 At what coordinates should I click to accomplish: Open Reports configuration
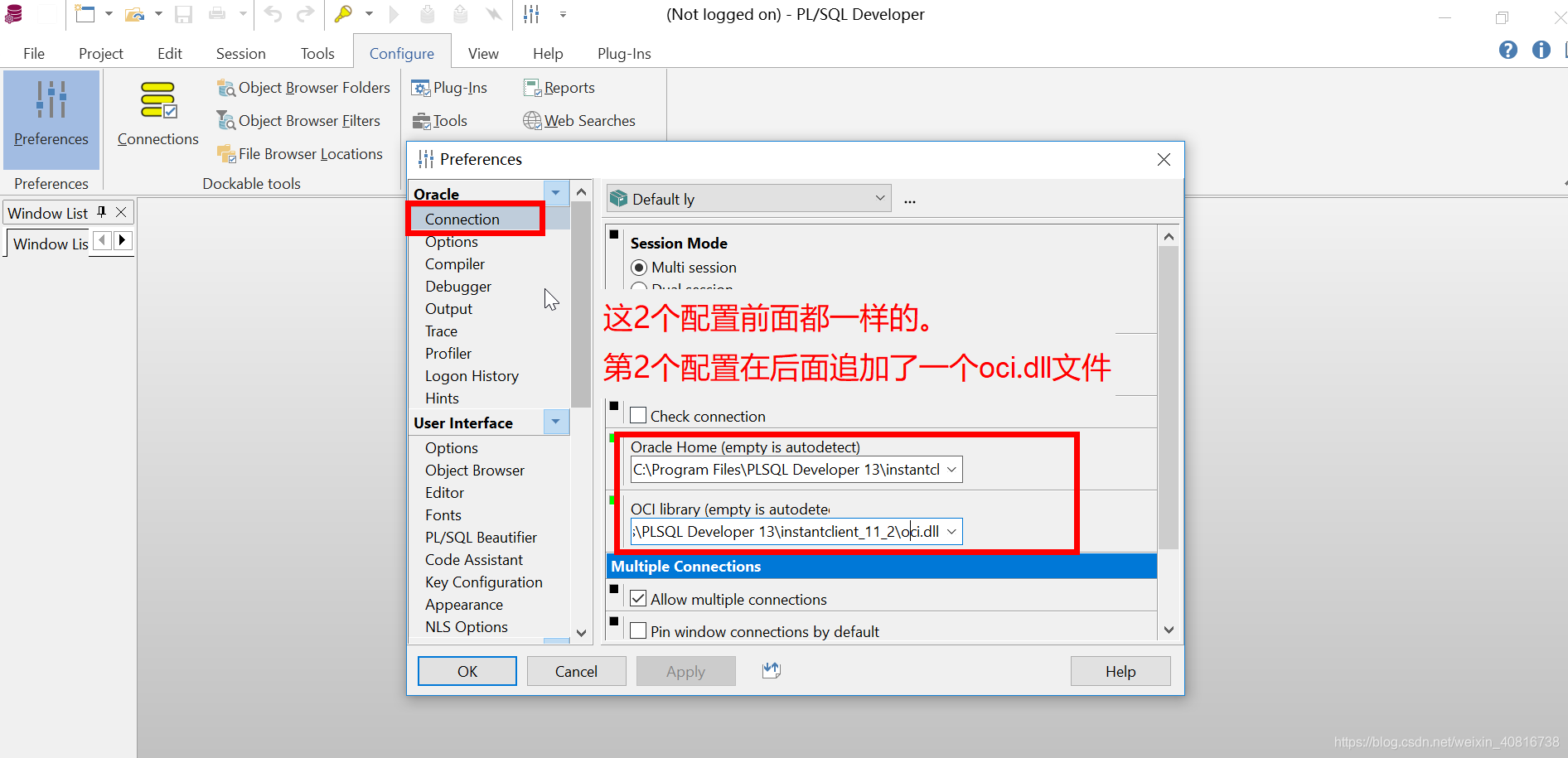click(559, 88)
